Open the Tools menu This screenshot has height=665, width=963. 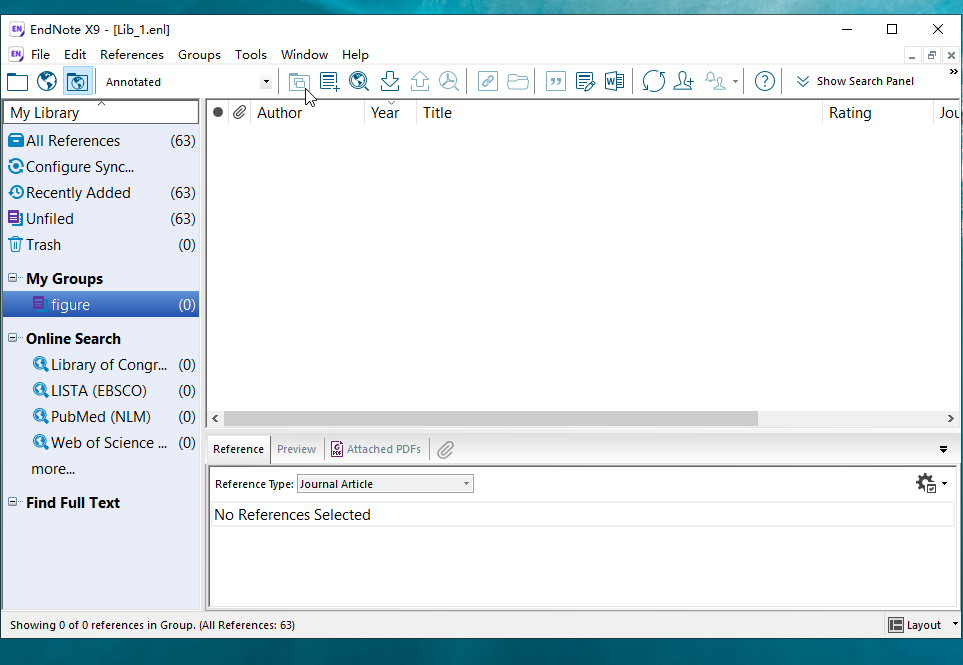251,55
